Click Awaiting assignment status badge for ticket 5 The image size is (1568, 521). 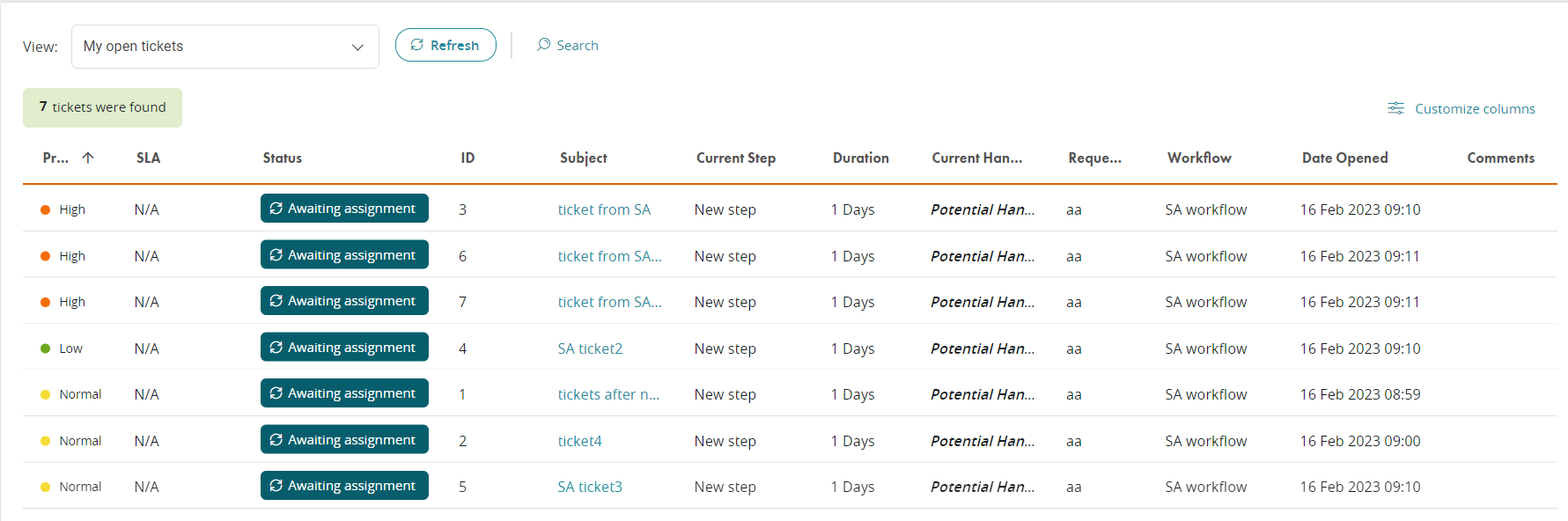[x=344, y=486]
